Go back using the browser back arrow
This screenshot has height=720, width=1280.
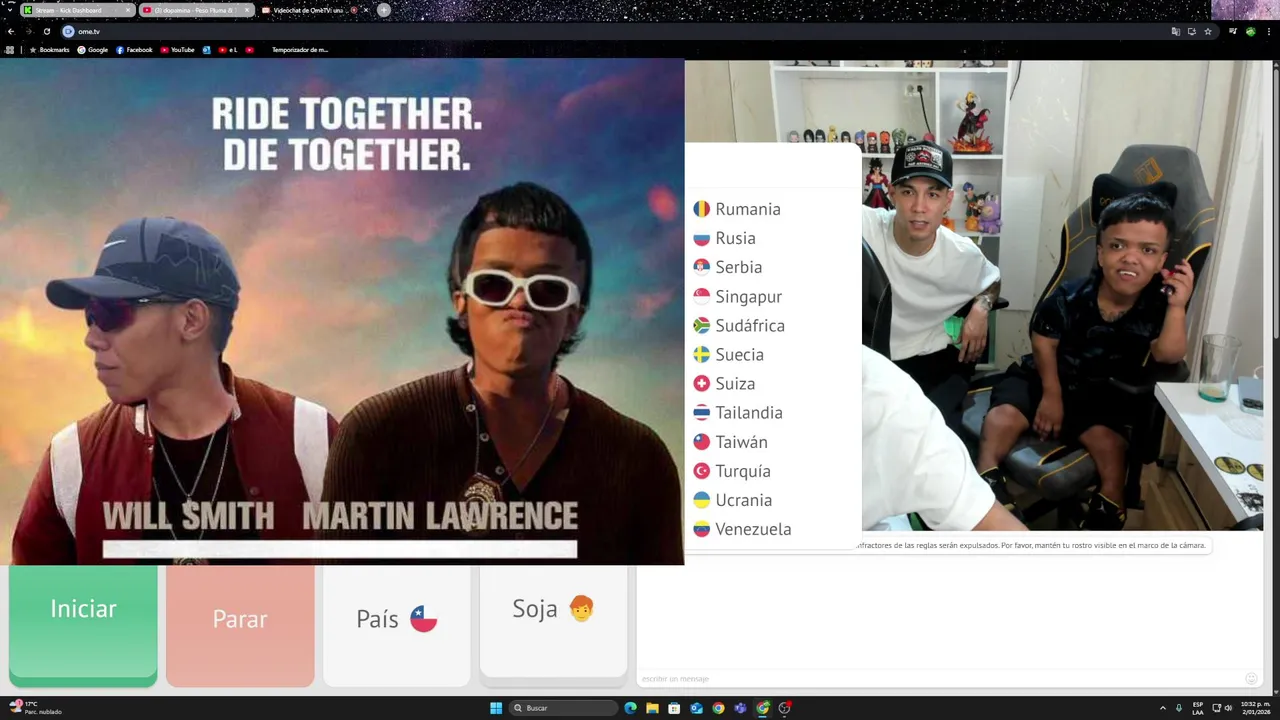tap(11, 31)
